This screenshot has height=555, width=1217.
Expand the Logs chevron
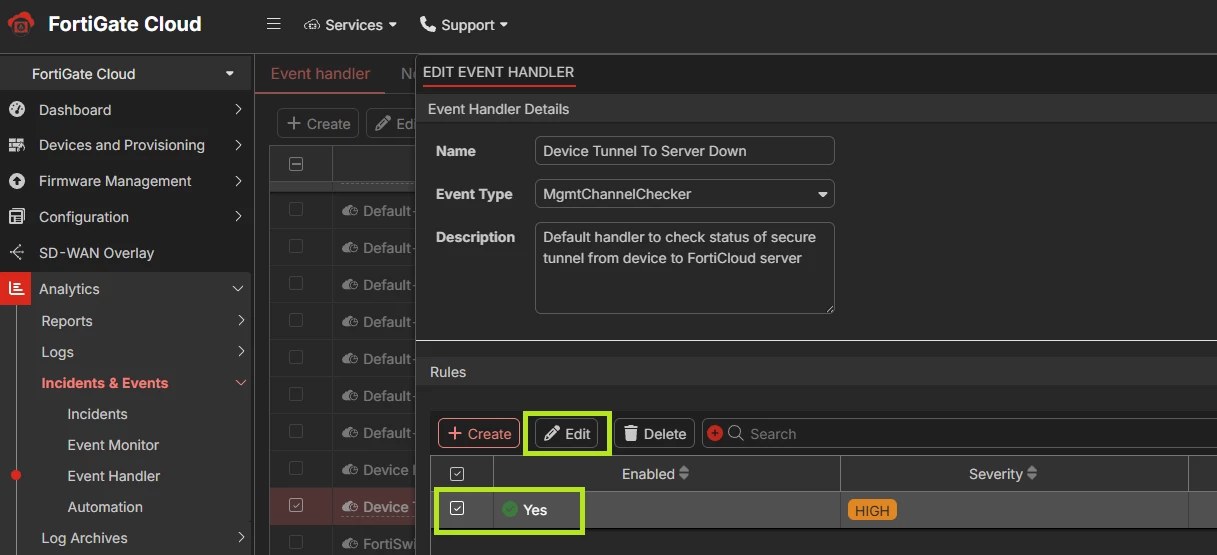241,351
